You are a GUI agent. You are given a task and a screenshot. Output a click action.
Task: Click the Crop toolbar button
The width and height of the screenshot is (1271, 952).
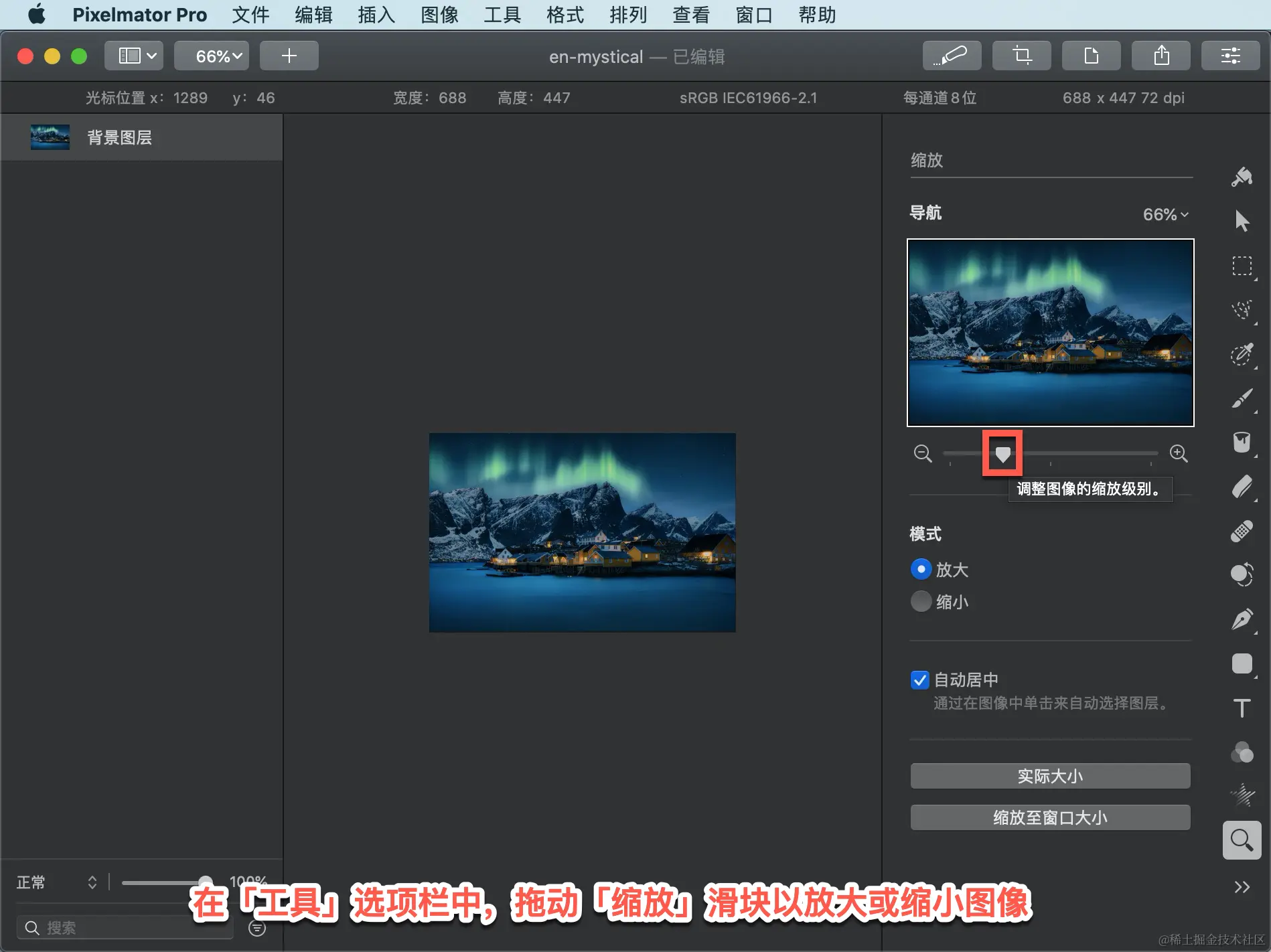coord(1021,56)
